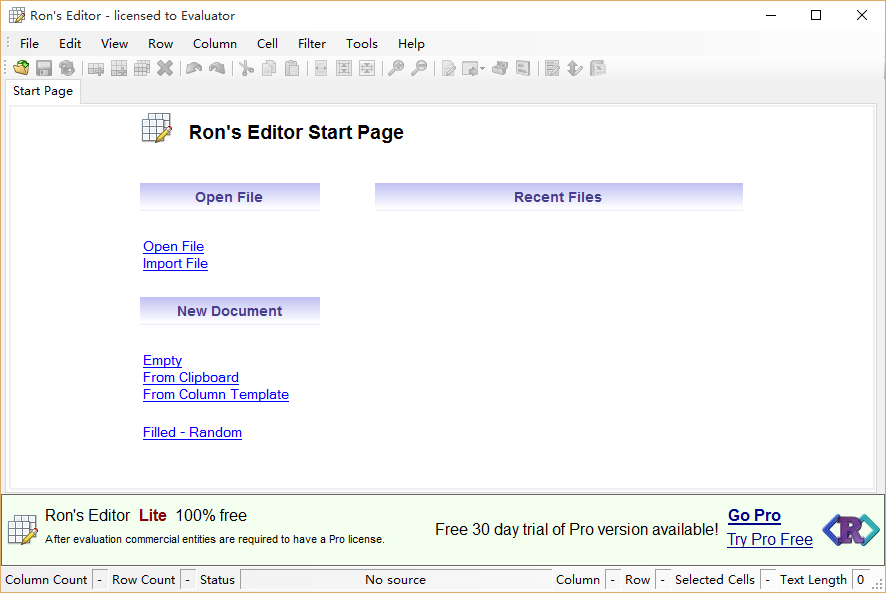The width and height of the screenshot is (886, 593).
Task: Click the New Document section header
Action: pyautogui.click(x=230, y=311)
